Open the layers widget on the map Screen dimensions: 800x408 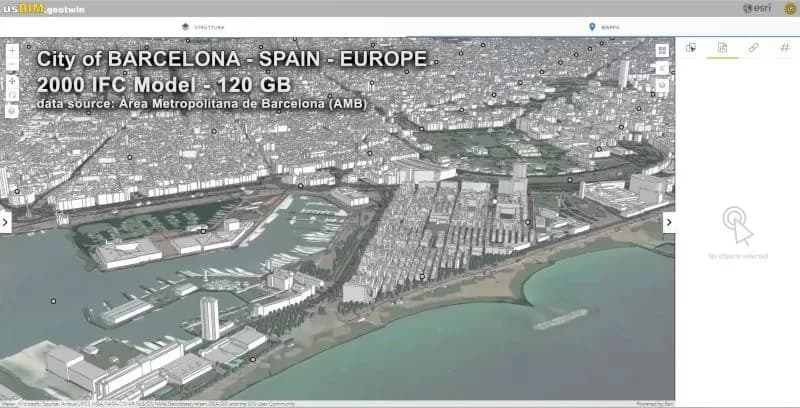(x=662, y=85)
